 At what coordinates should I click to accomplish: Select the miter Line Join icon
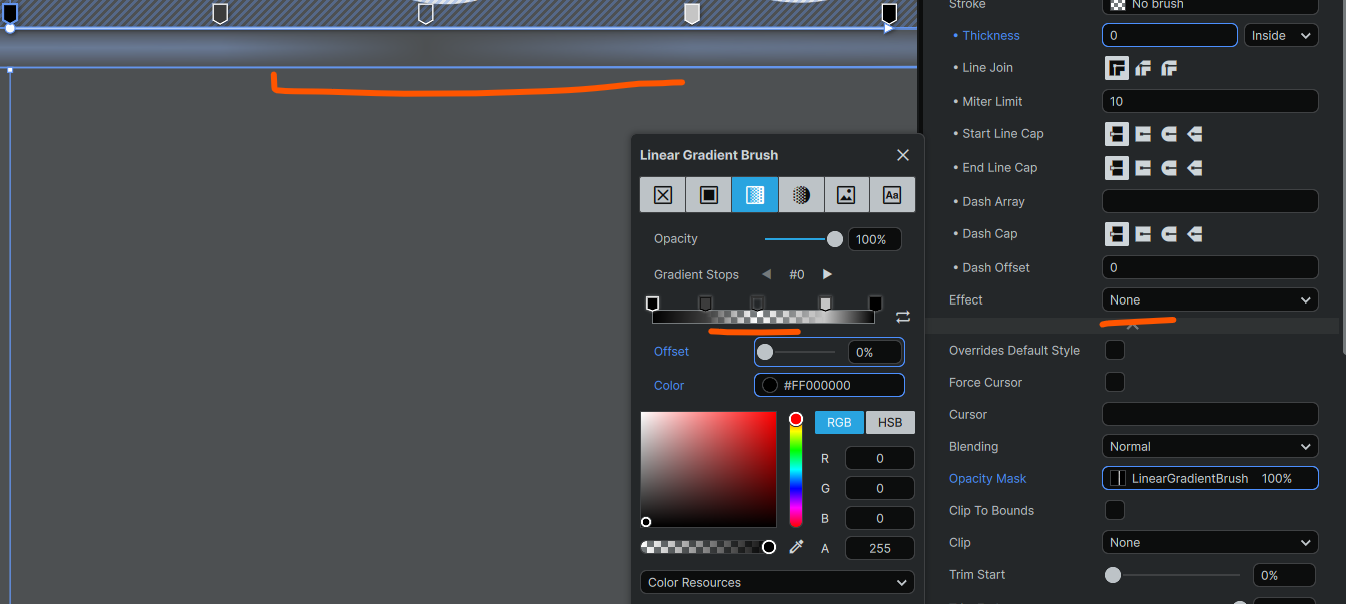pyautogui.click(x=1116, y=68)
